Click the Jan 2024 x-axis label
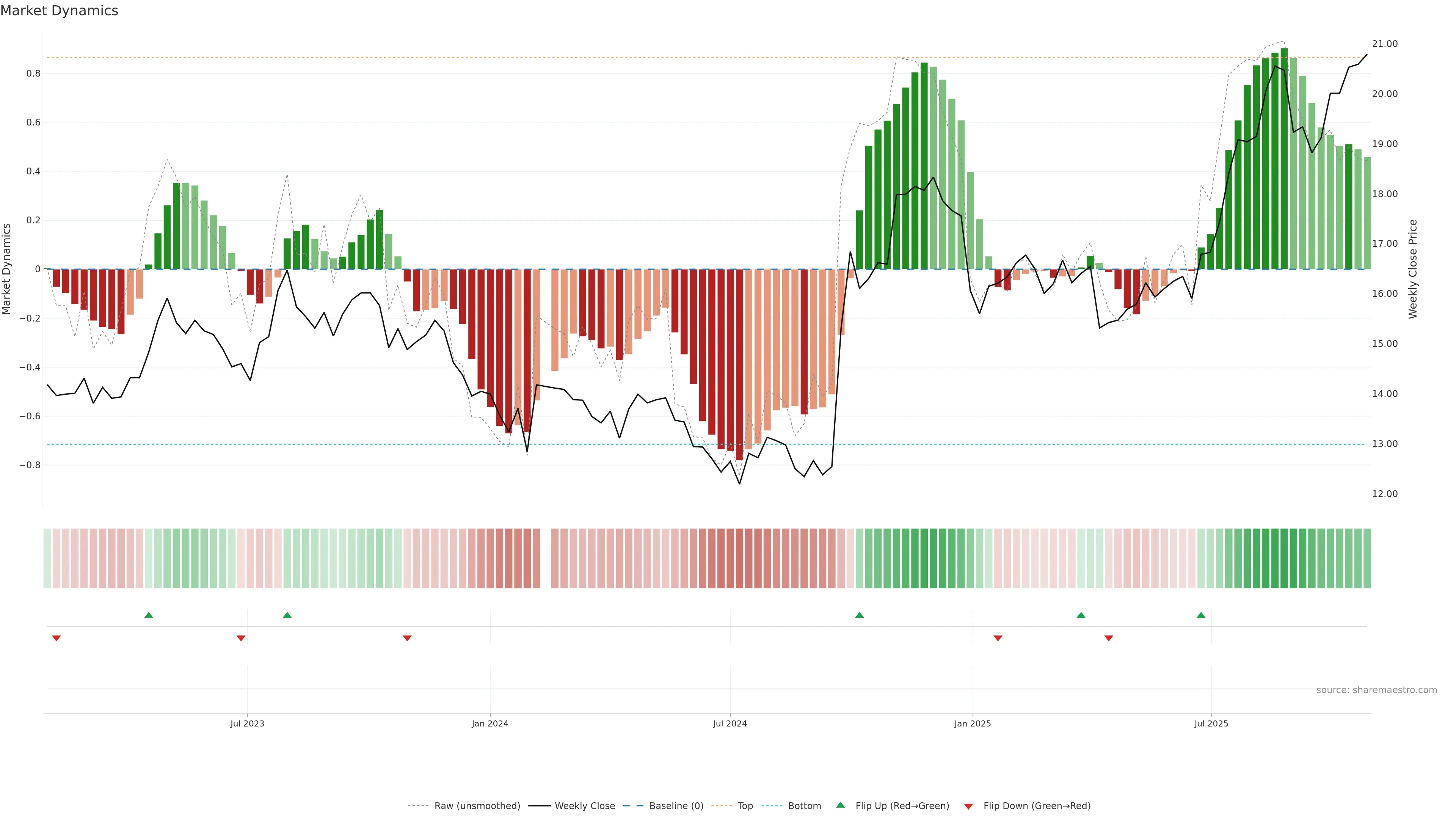 click(490, 723)
